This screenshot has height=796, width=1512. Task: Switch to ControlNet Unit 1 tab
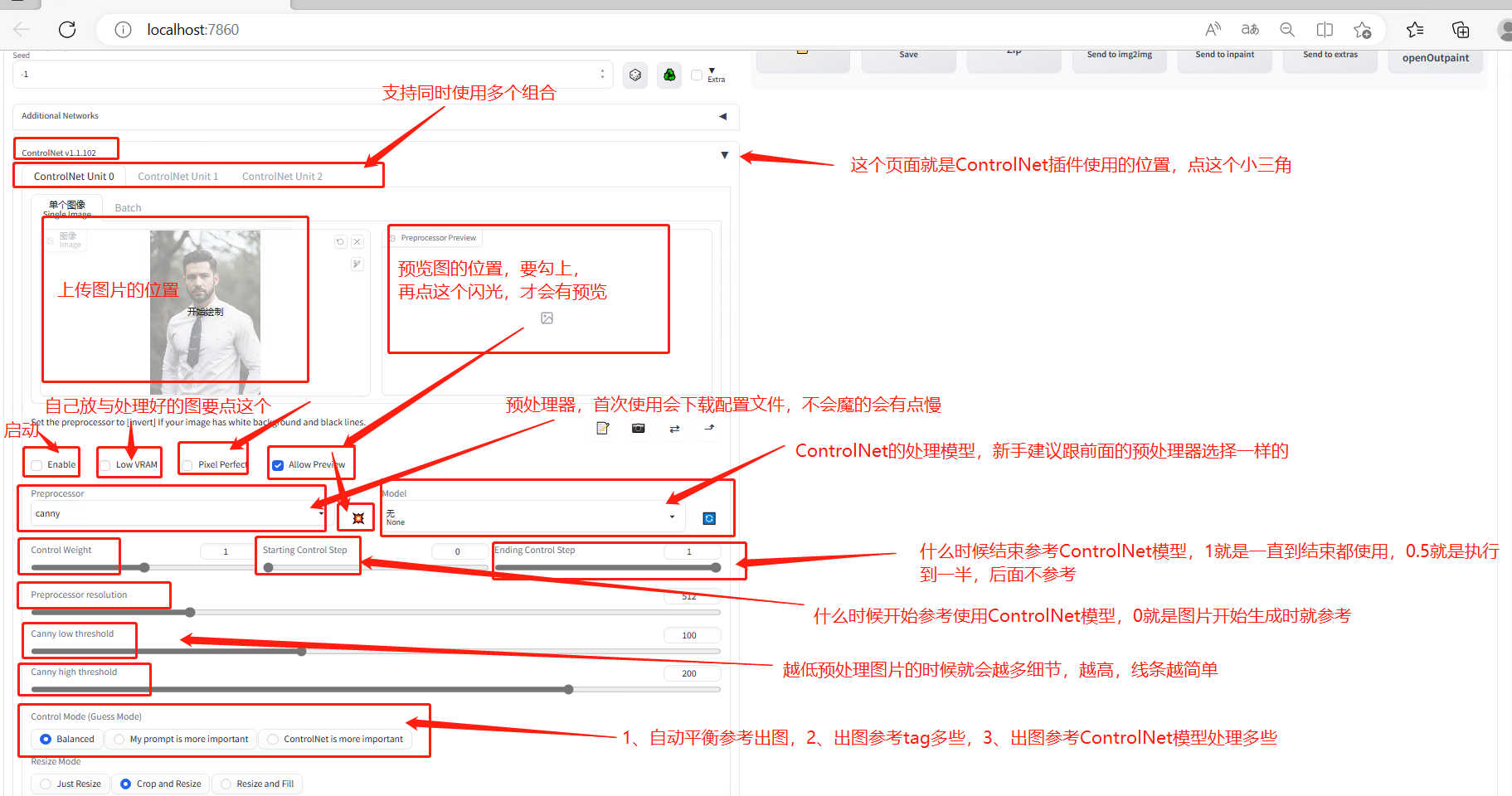pos(178,177)
